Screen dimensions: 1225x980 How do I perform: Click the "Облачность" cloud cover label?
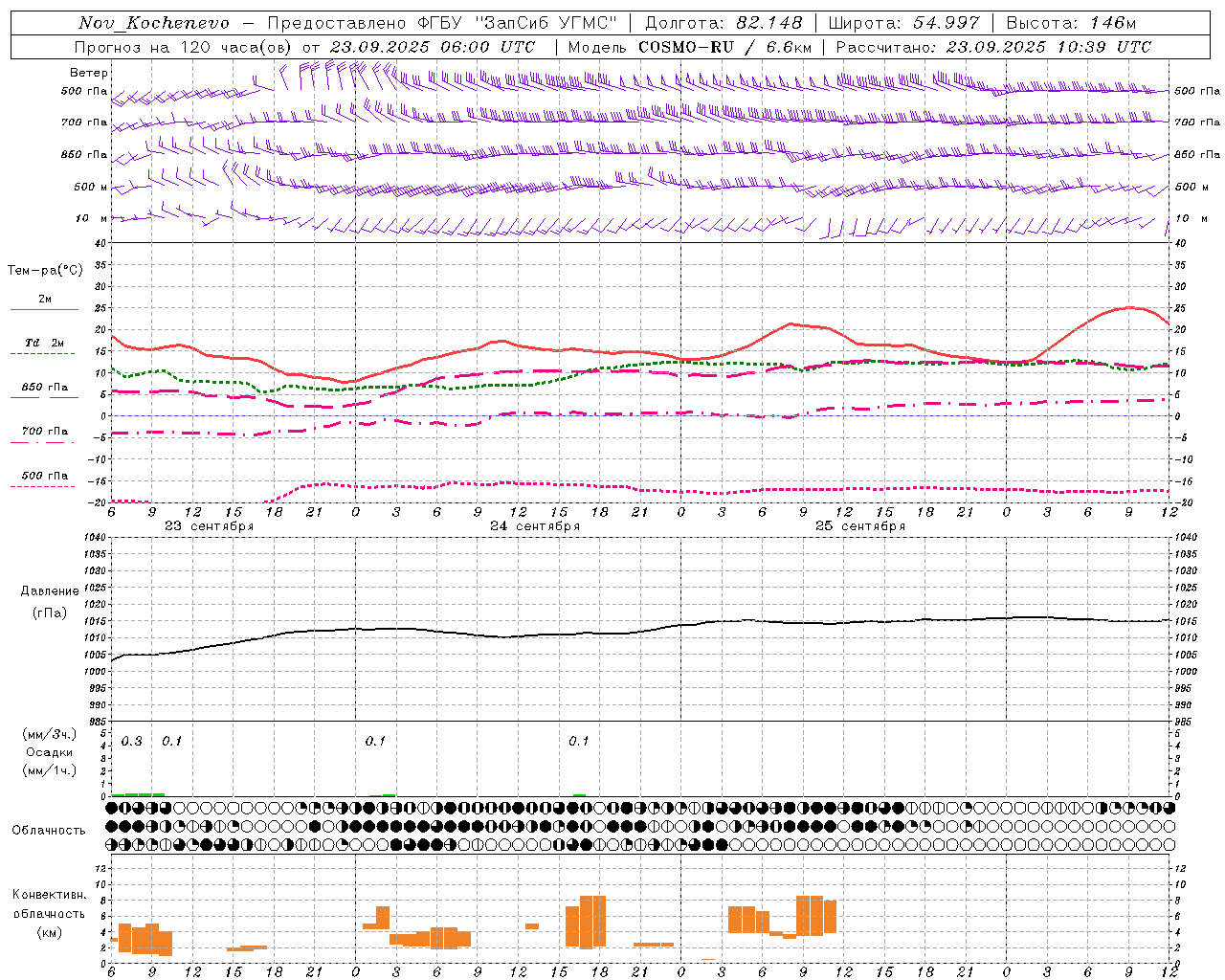point(49,831)
